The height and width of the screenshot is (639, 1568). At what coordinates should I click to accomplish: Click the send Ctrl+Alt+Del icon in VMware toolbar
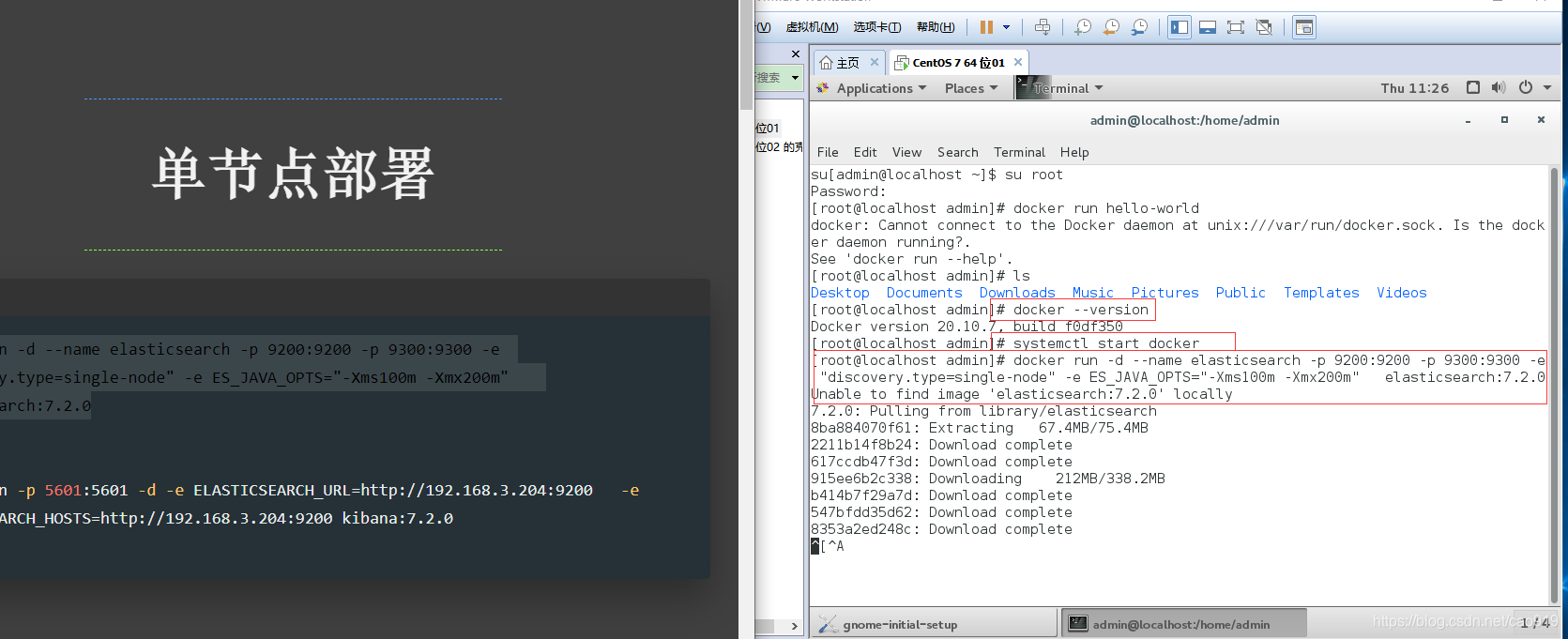click(1043, 27)
